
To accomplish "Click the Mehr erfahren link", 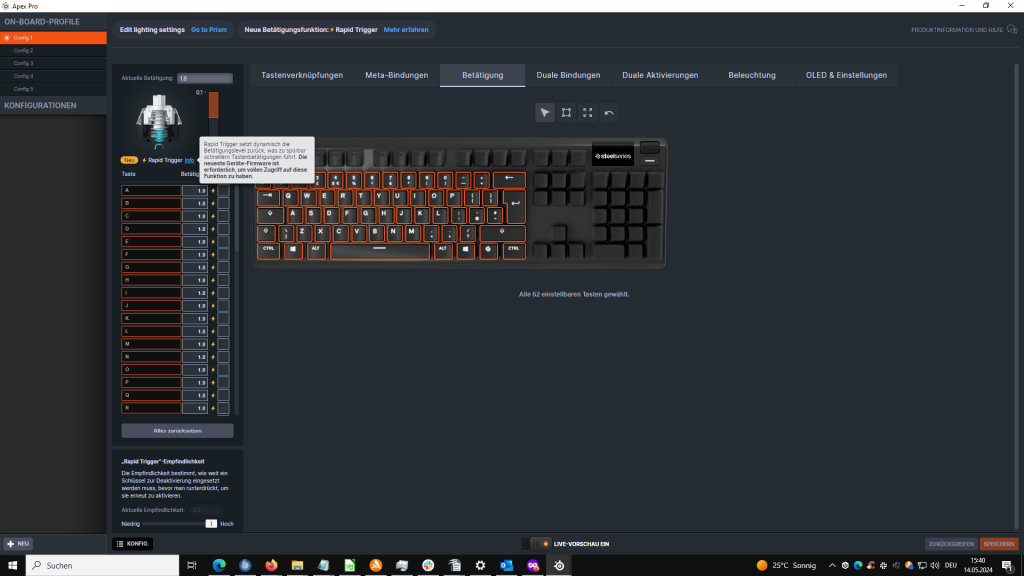I will tap(406, 29).
